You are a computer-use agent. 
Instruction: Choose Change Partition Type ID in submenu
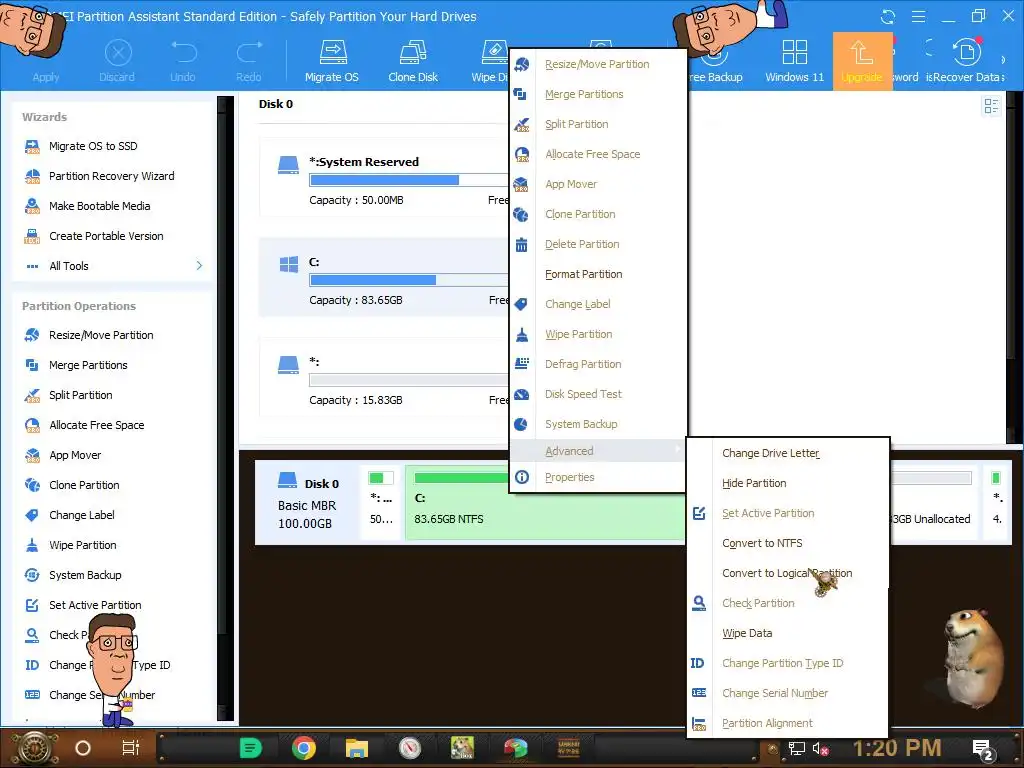(788, 664)
